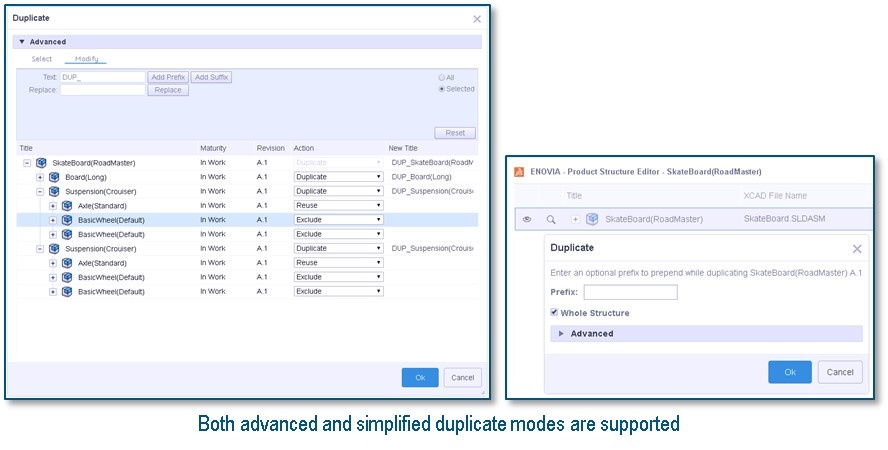Click the Text input field containing DUP_
This screenshot has height=450, width=888.
(103, 78)
